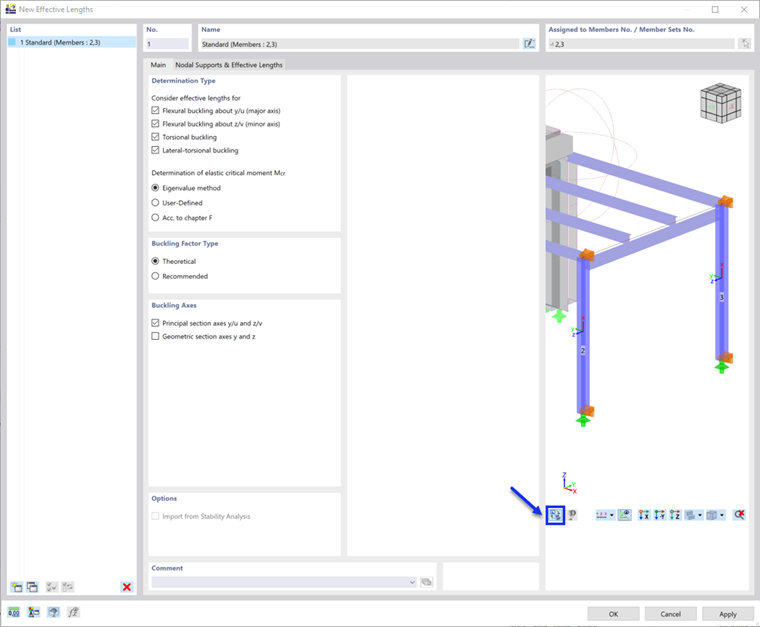Toggle the red numbering display icon
Image resolution: width=760 pixels, height=627 pixels.
coord(602,515)
